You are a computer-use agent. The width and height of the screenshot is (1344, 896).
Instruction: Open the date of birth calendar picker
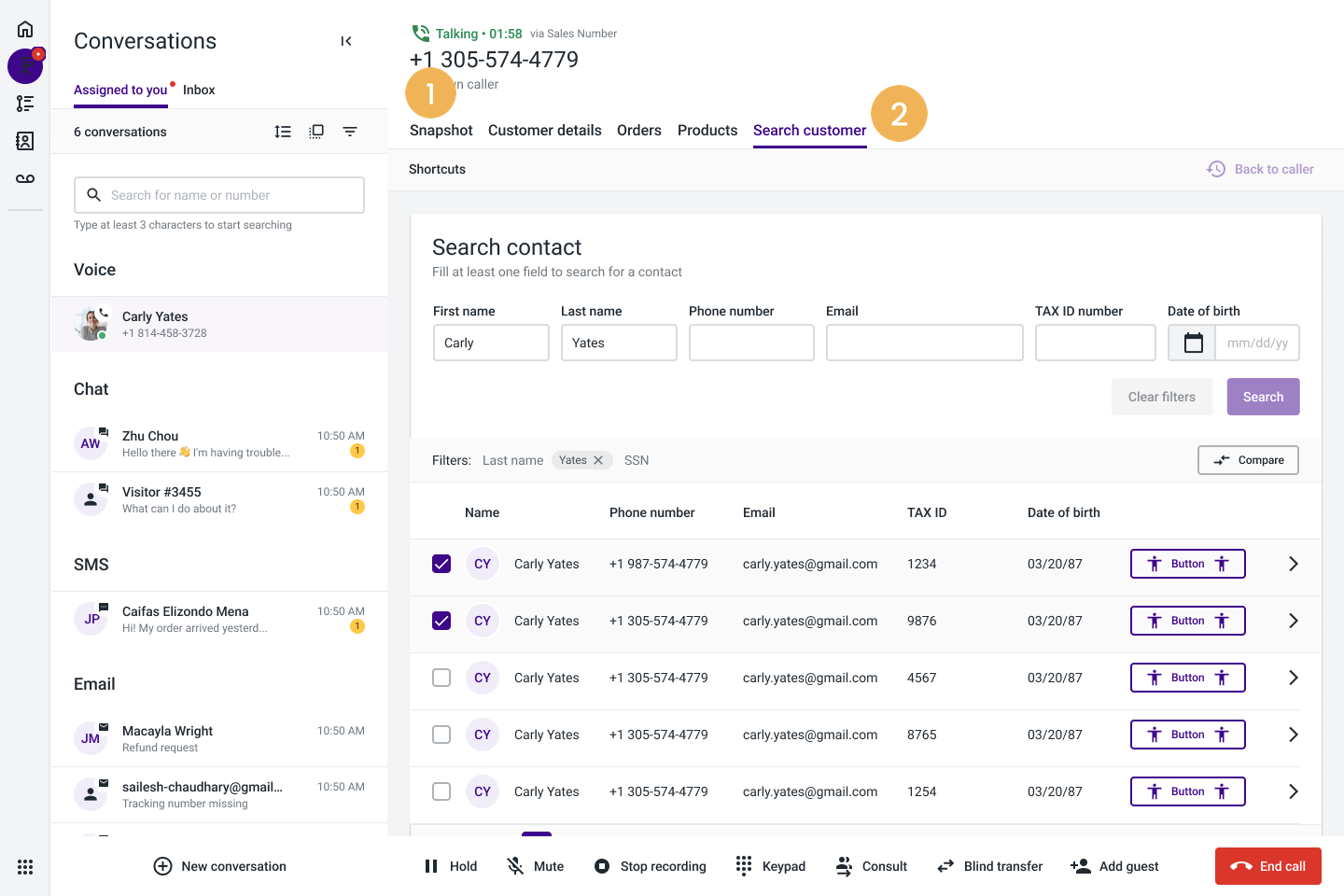click(1192, 343)
